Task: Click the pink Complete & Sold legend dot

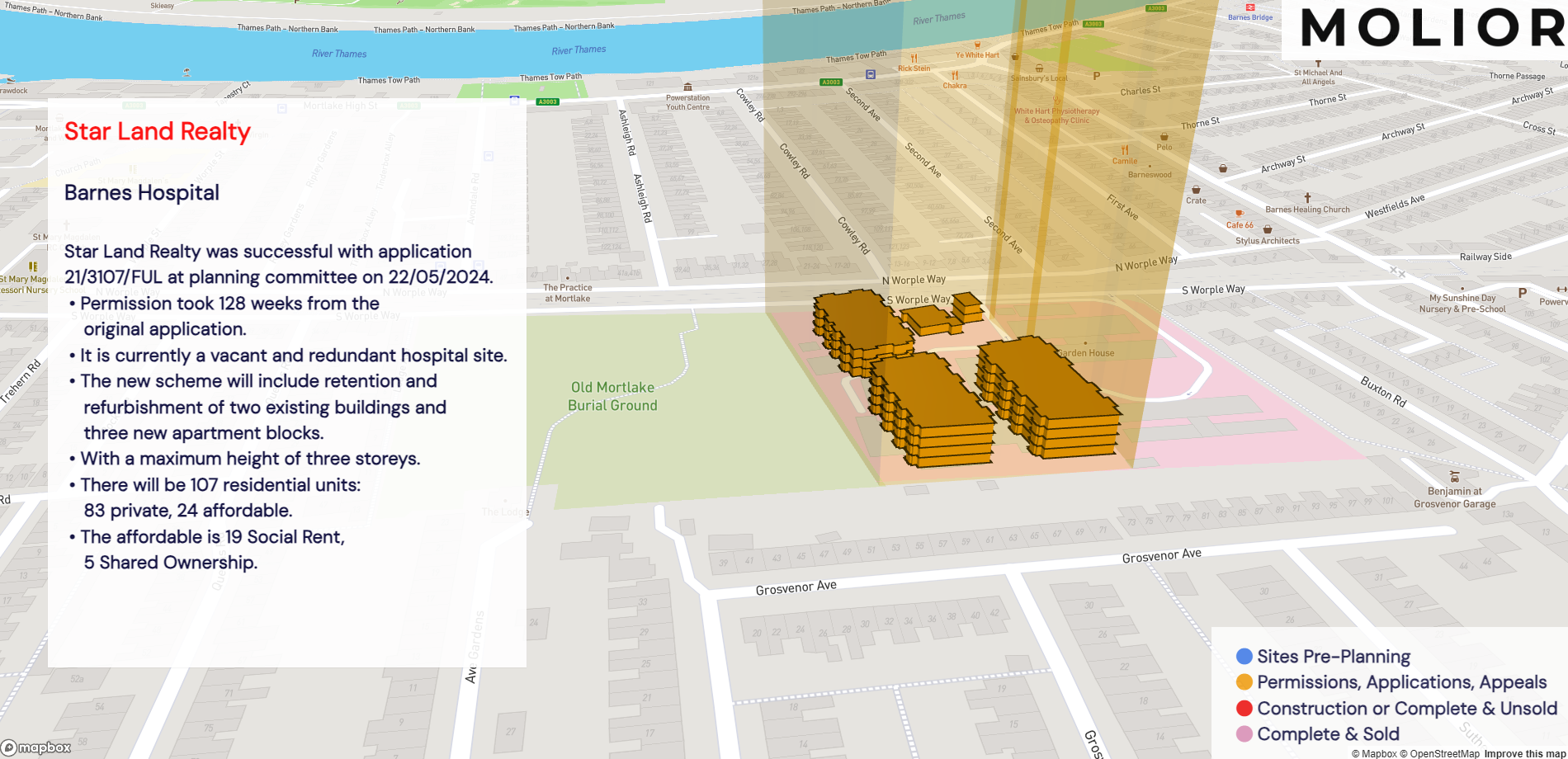Action: click(1244, 734)
